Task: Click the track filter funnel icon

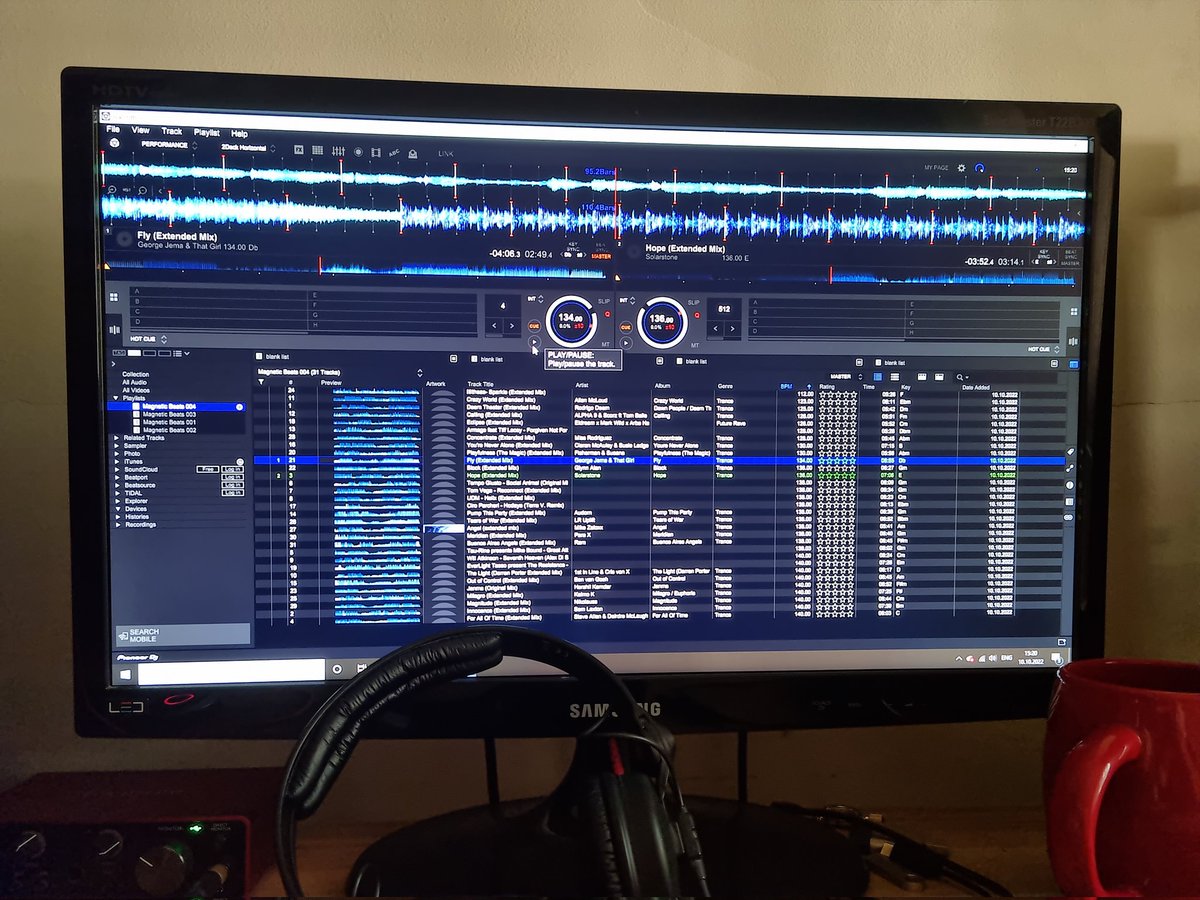Action: point(262,382)
